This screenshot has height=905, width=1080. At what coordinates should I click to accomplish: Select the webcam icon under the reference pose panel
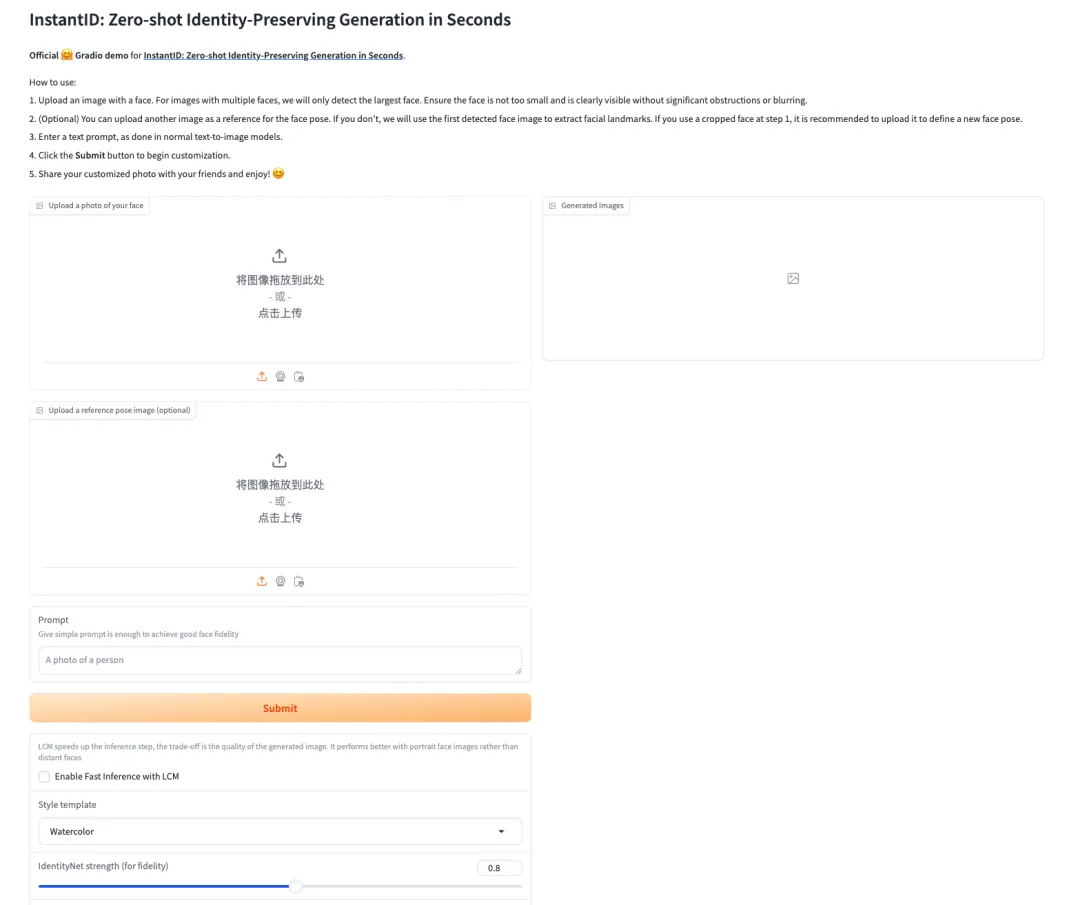(280, 581)
